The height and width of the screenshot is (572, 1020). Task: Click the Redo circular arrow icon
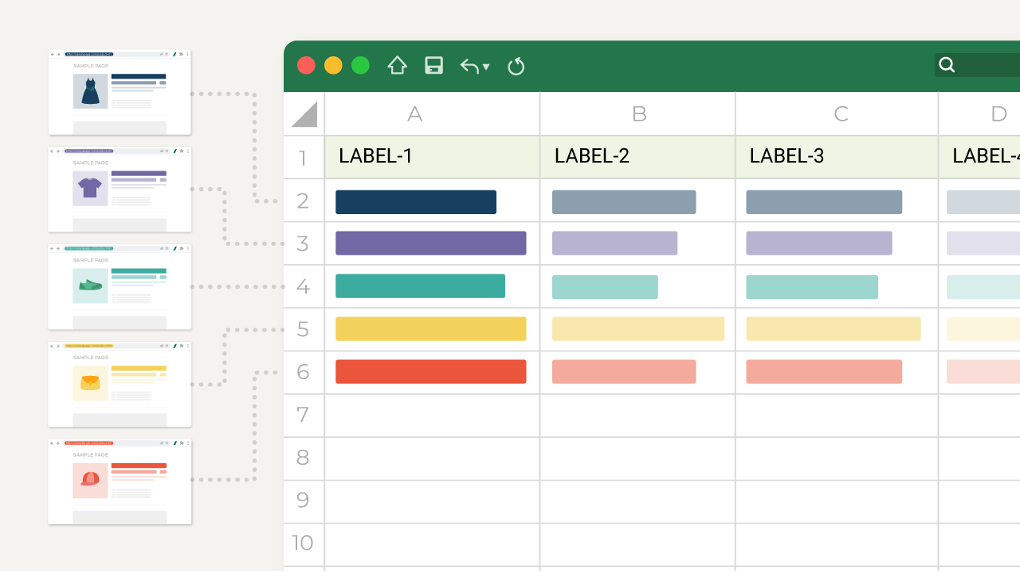point(516,66)
